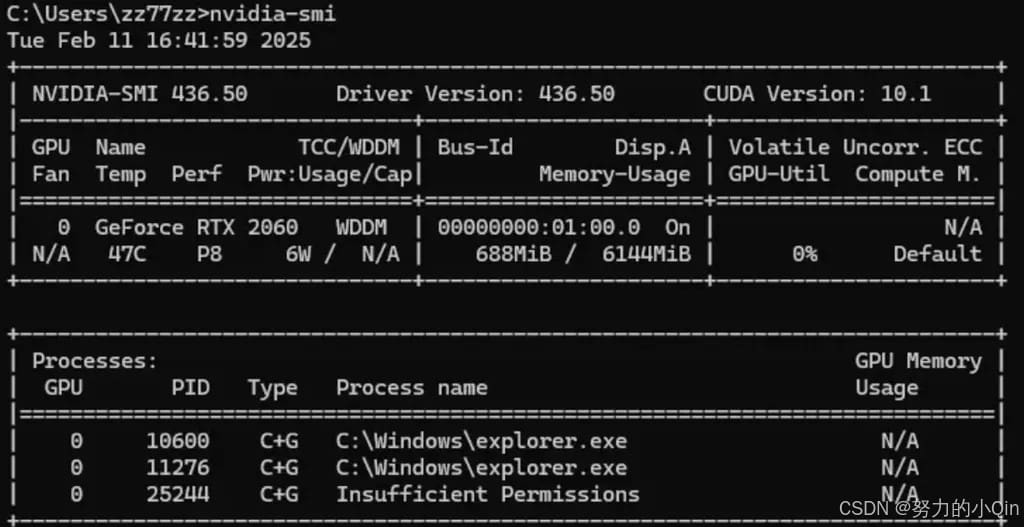
Task: Select the 0% GPU-Util value
Action: (805, 254)
